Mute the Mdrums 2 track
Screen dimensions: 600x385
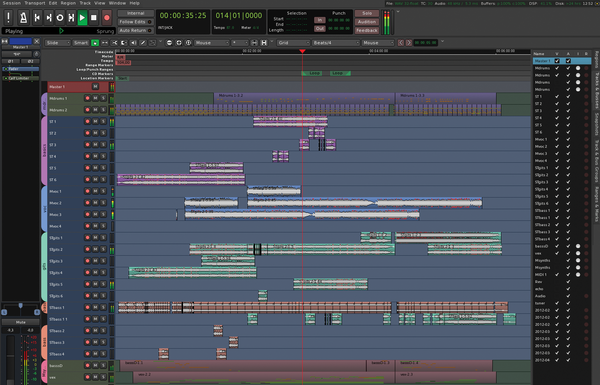tap(95, 110)
